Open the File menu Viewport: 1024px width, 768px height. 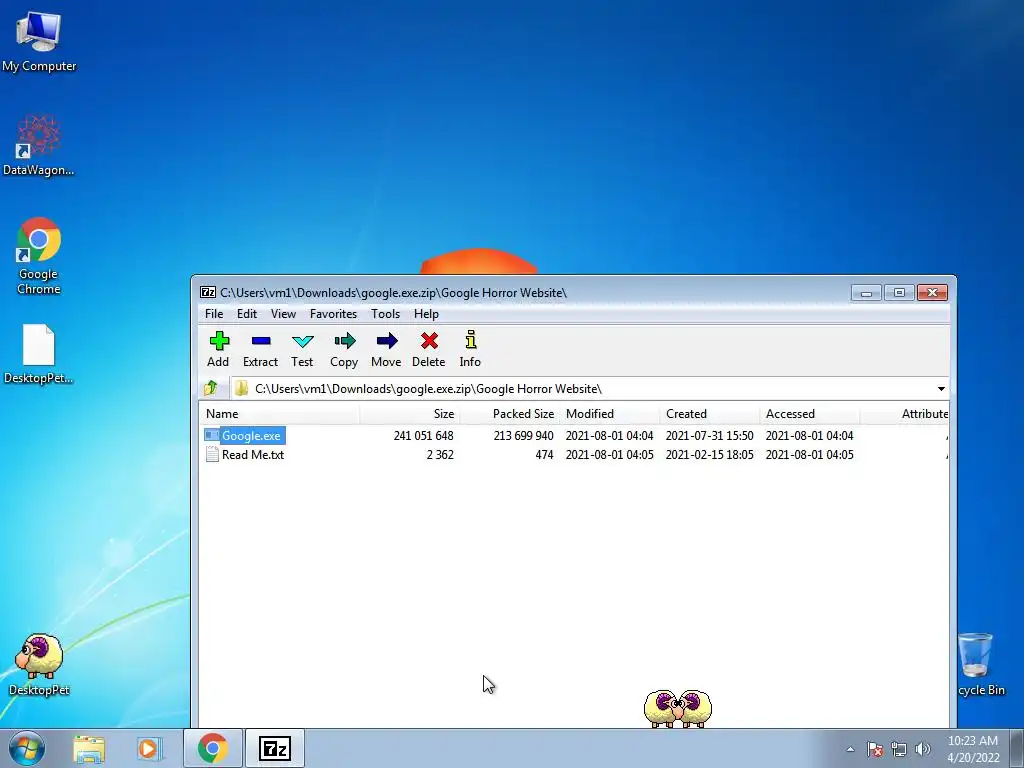click(x=214, y=313)
